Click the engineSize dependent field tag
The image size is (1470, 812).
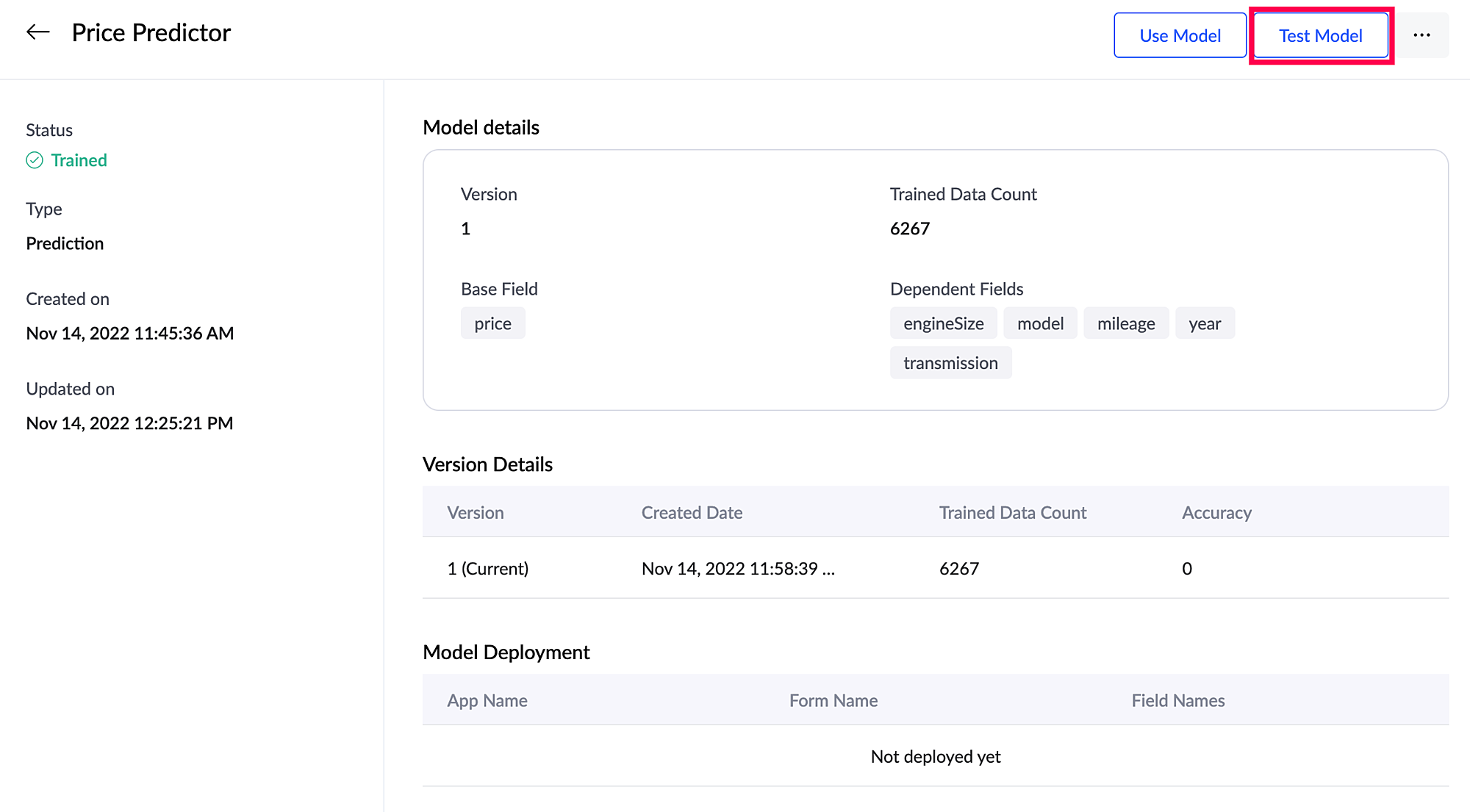[943, 323]
